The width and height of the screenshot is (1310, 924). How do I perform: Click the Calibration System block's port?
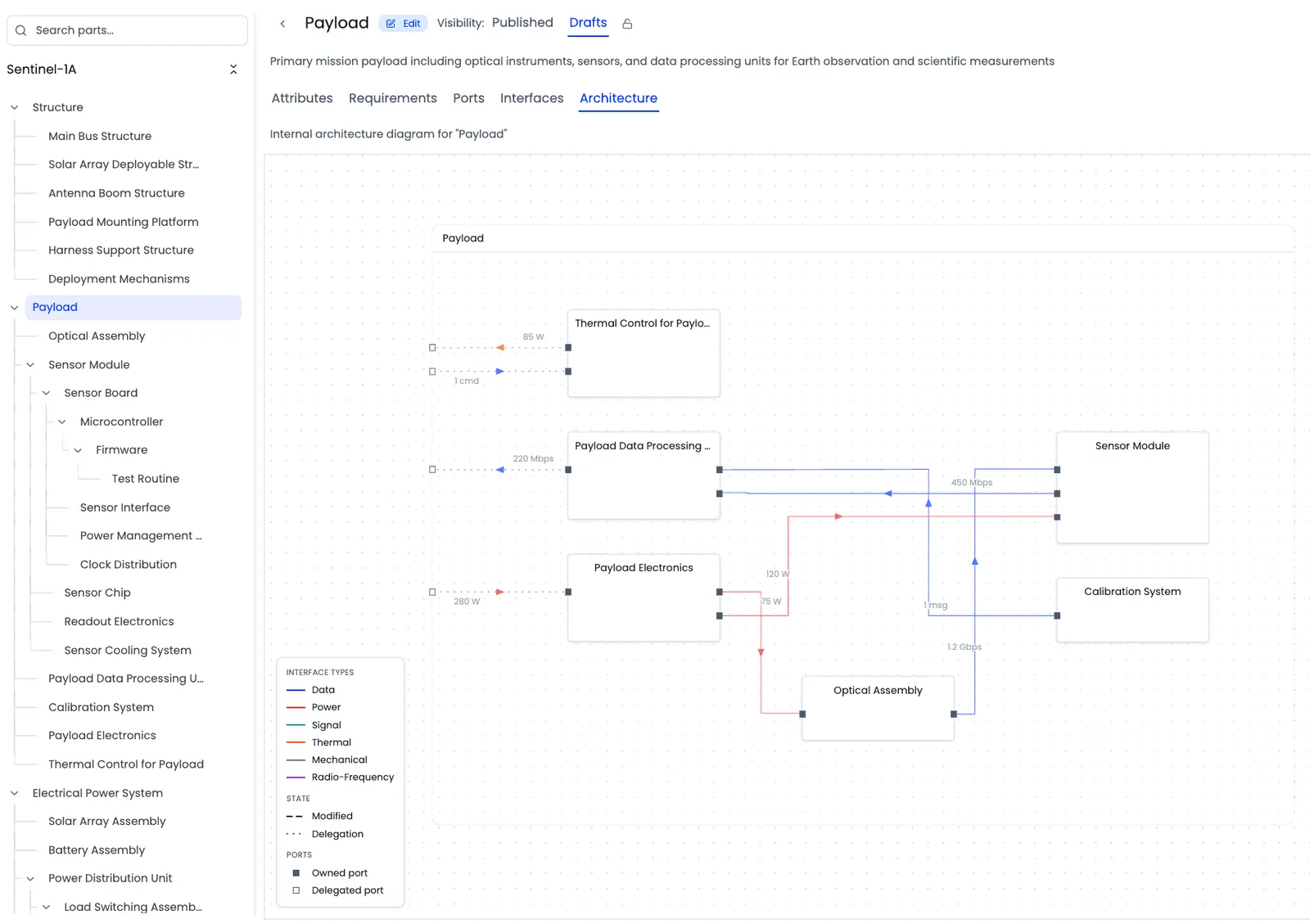tap(1057, 615)
